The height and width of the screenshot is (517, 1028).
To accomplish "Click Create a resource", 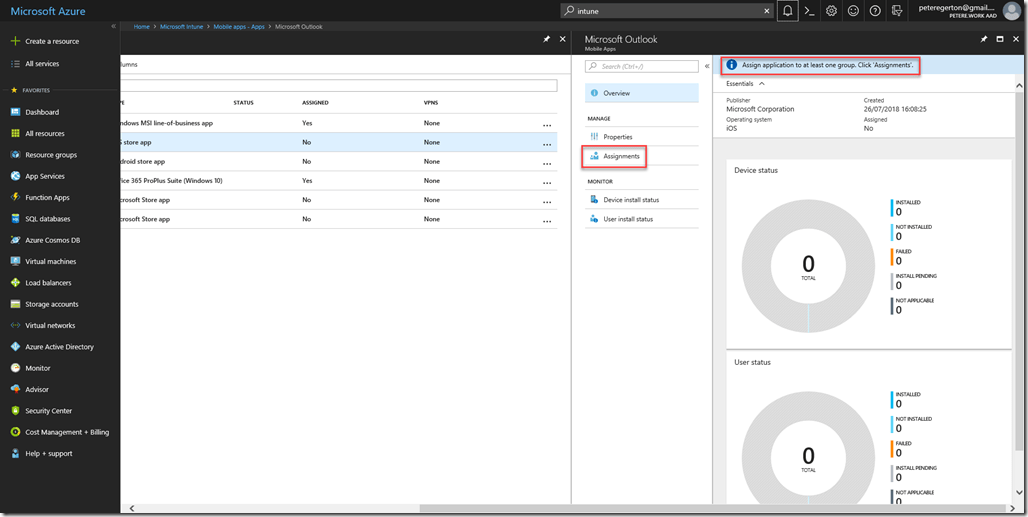I will (52, 42).
